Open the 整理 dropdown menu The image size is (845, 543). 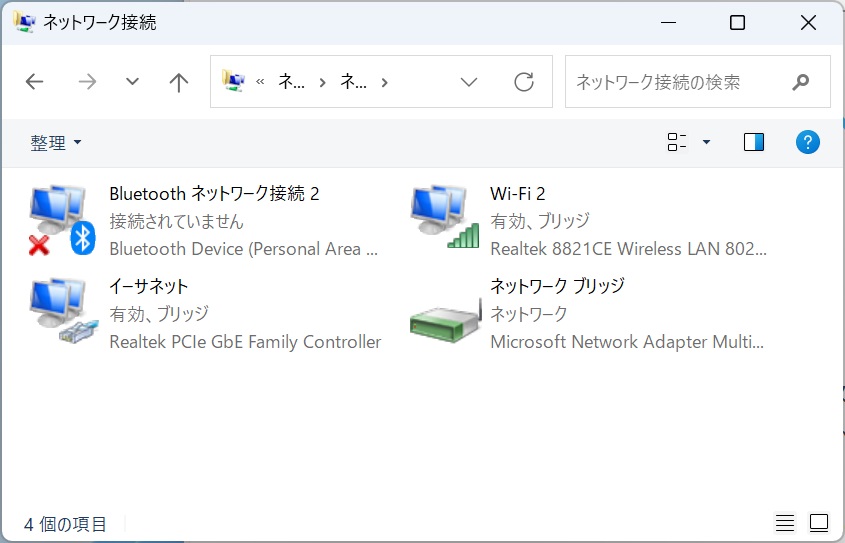point(56,143)
